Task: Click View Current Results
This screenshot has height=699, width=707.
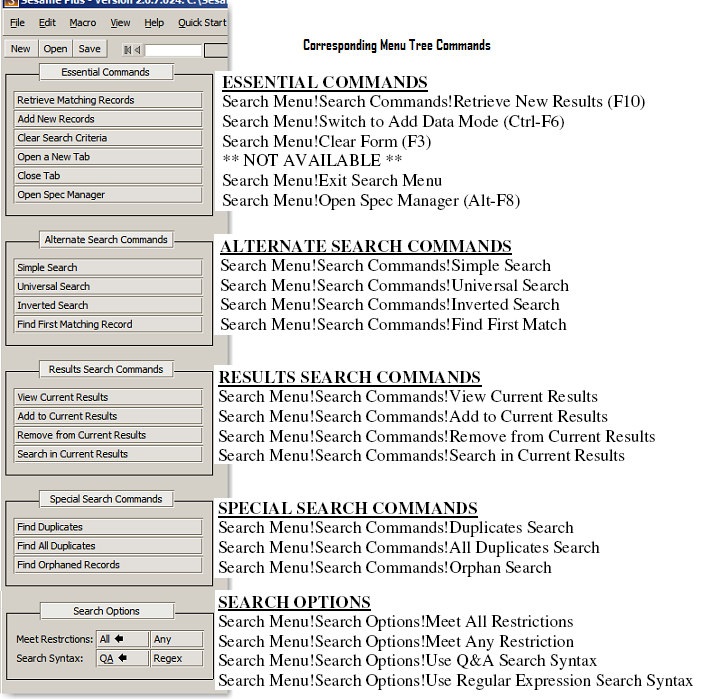Action: pyautogui.click(x=108, y=397)
